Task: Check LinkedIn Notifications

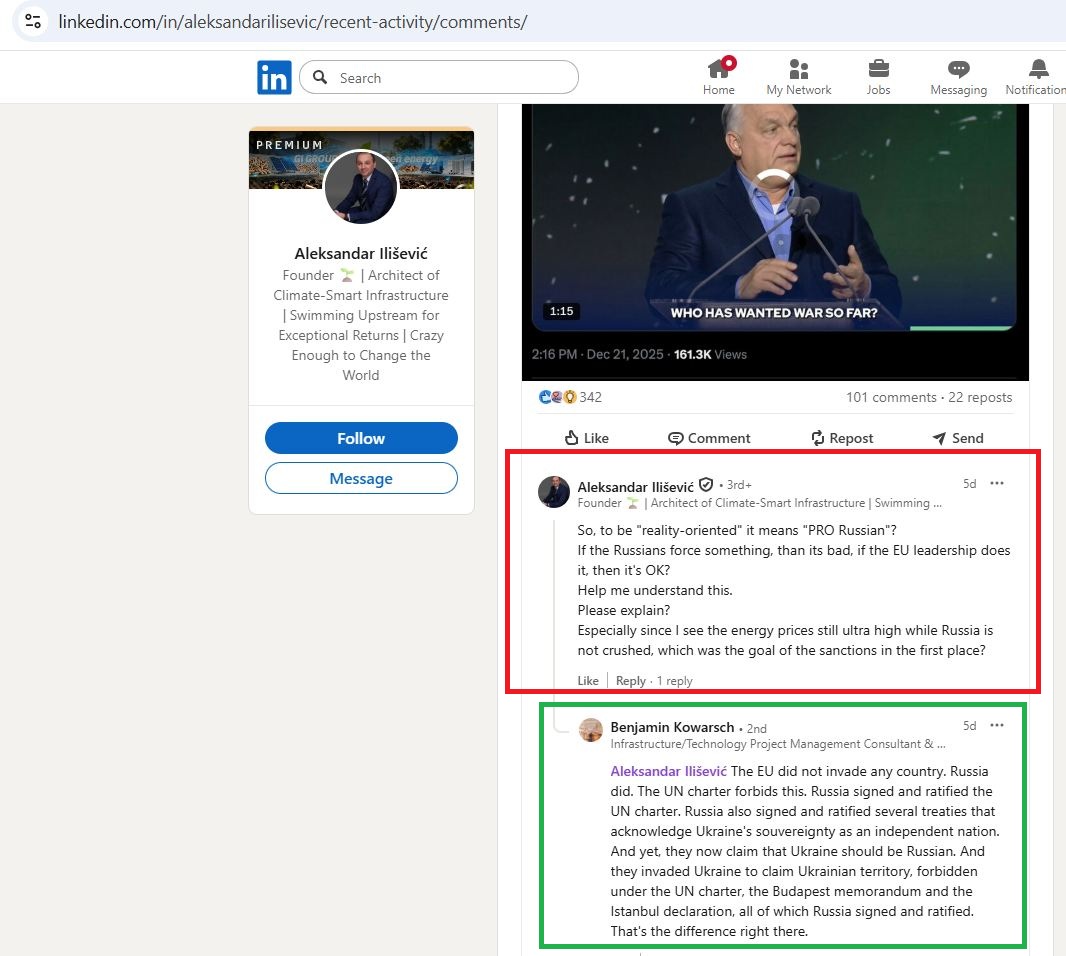Action: point(1036,75)
